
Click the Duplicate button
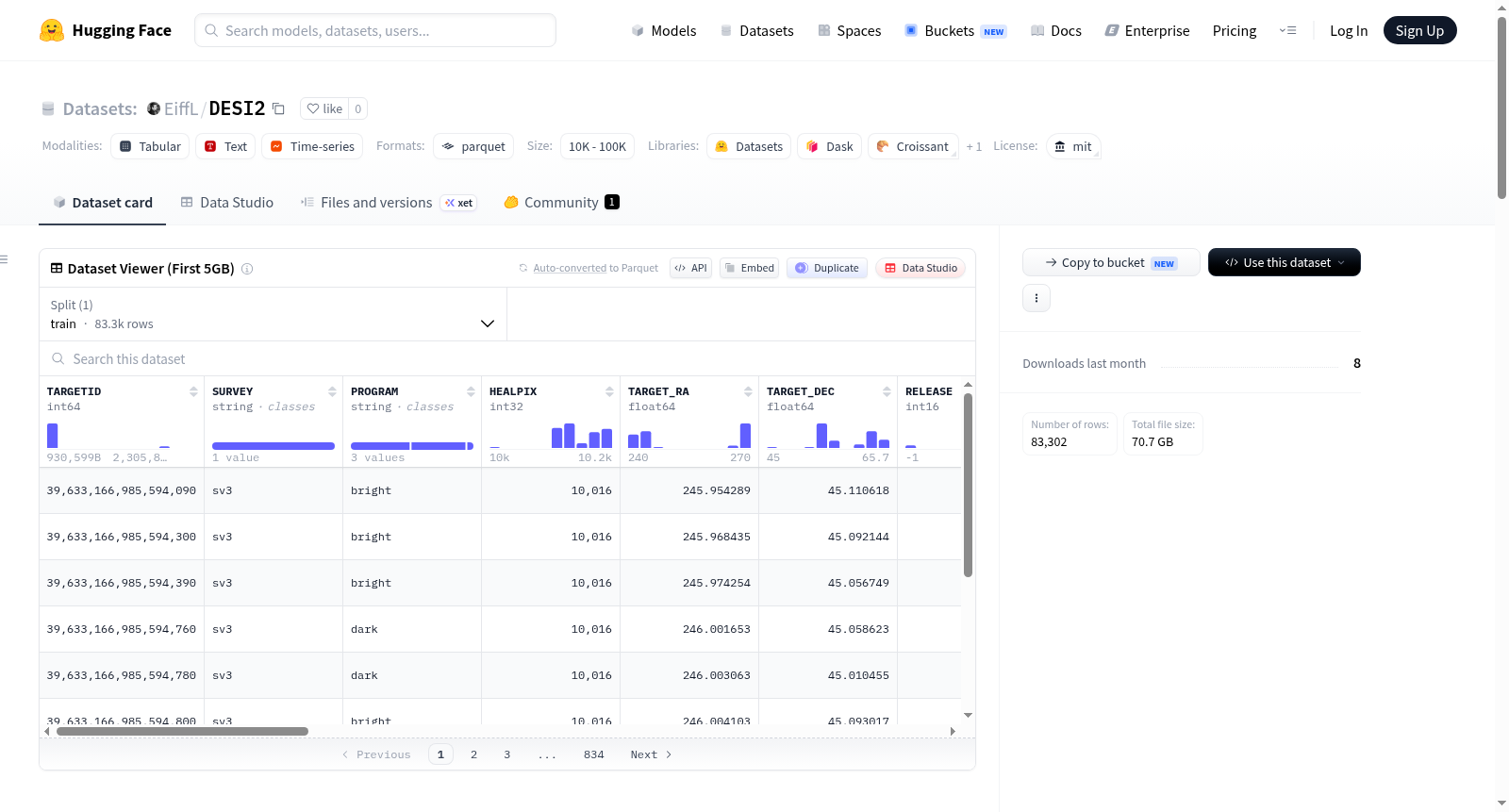tap(827, 268)
